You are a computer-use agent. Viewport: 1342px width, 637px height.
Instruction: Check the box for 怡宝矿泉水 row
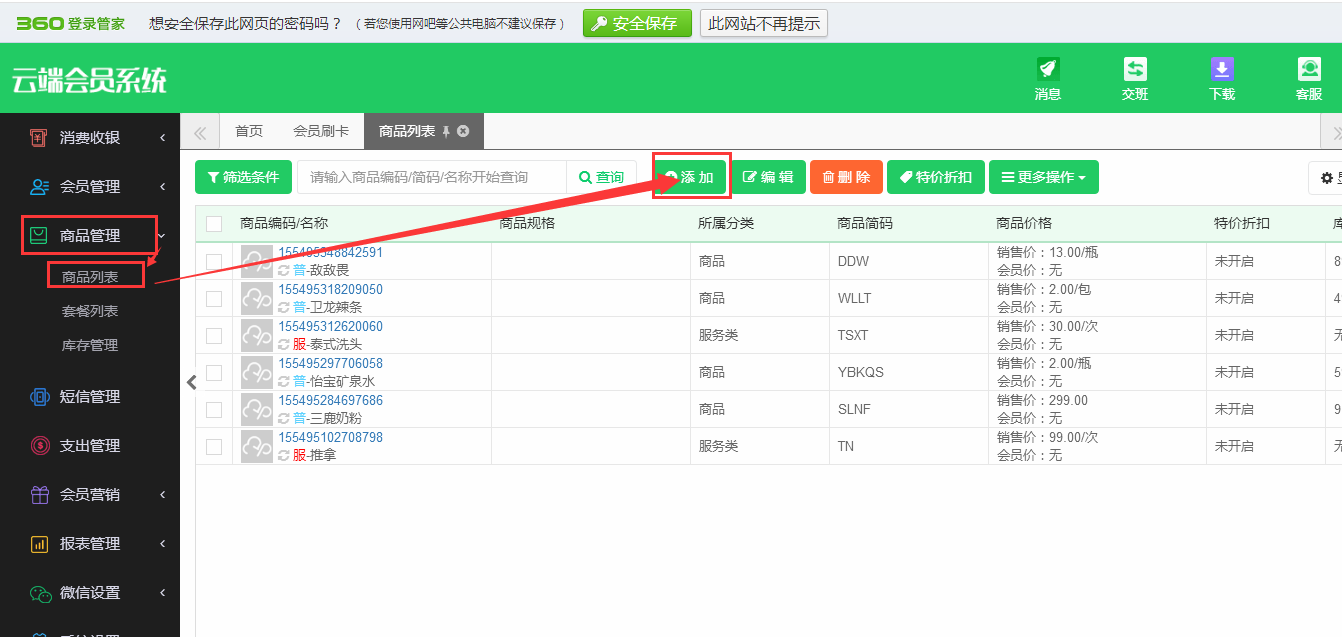(x=214, y=372)
